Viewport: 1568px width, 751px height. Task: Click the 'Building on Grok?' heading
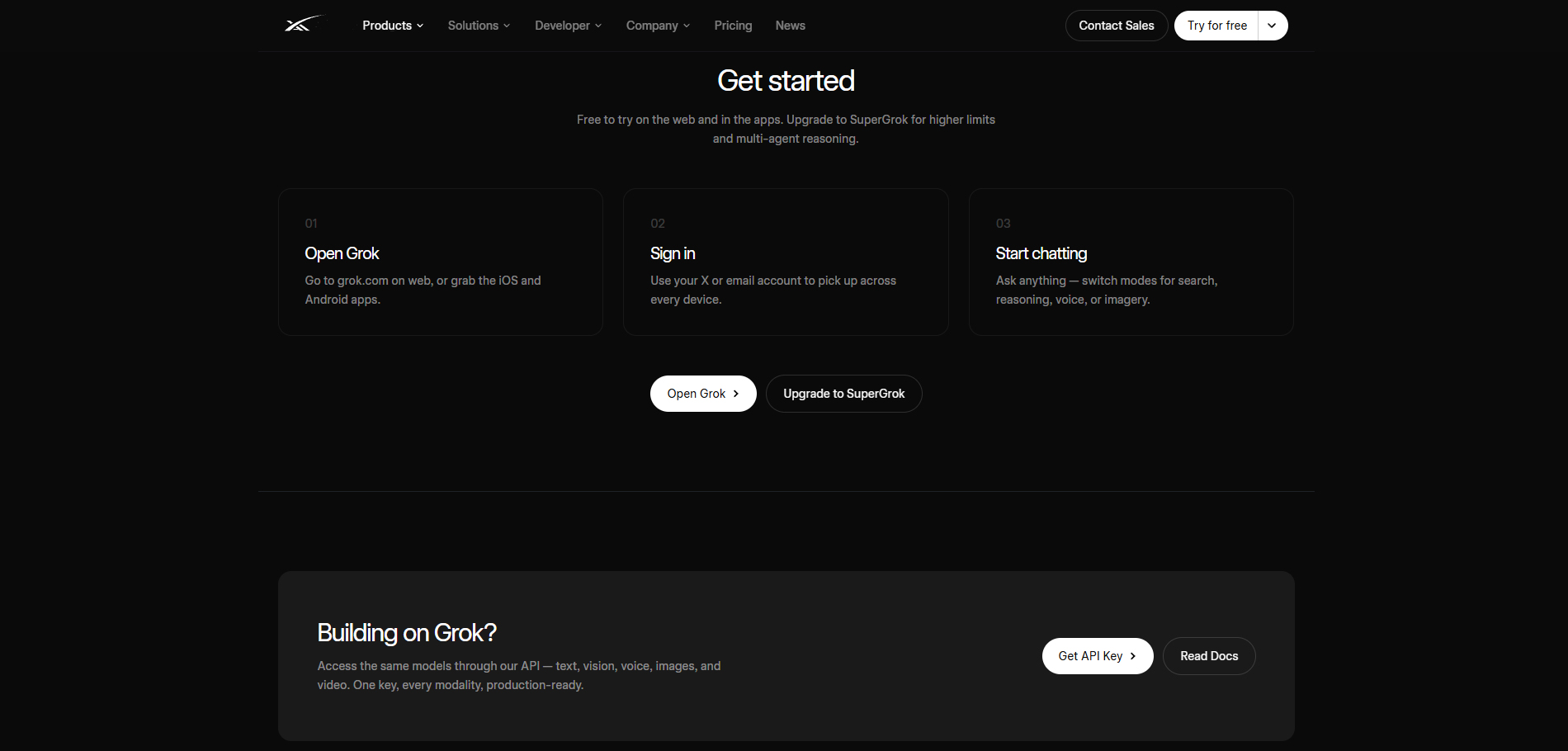[407, 633]
